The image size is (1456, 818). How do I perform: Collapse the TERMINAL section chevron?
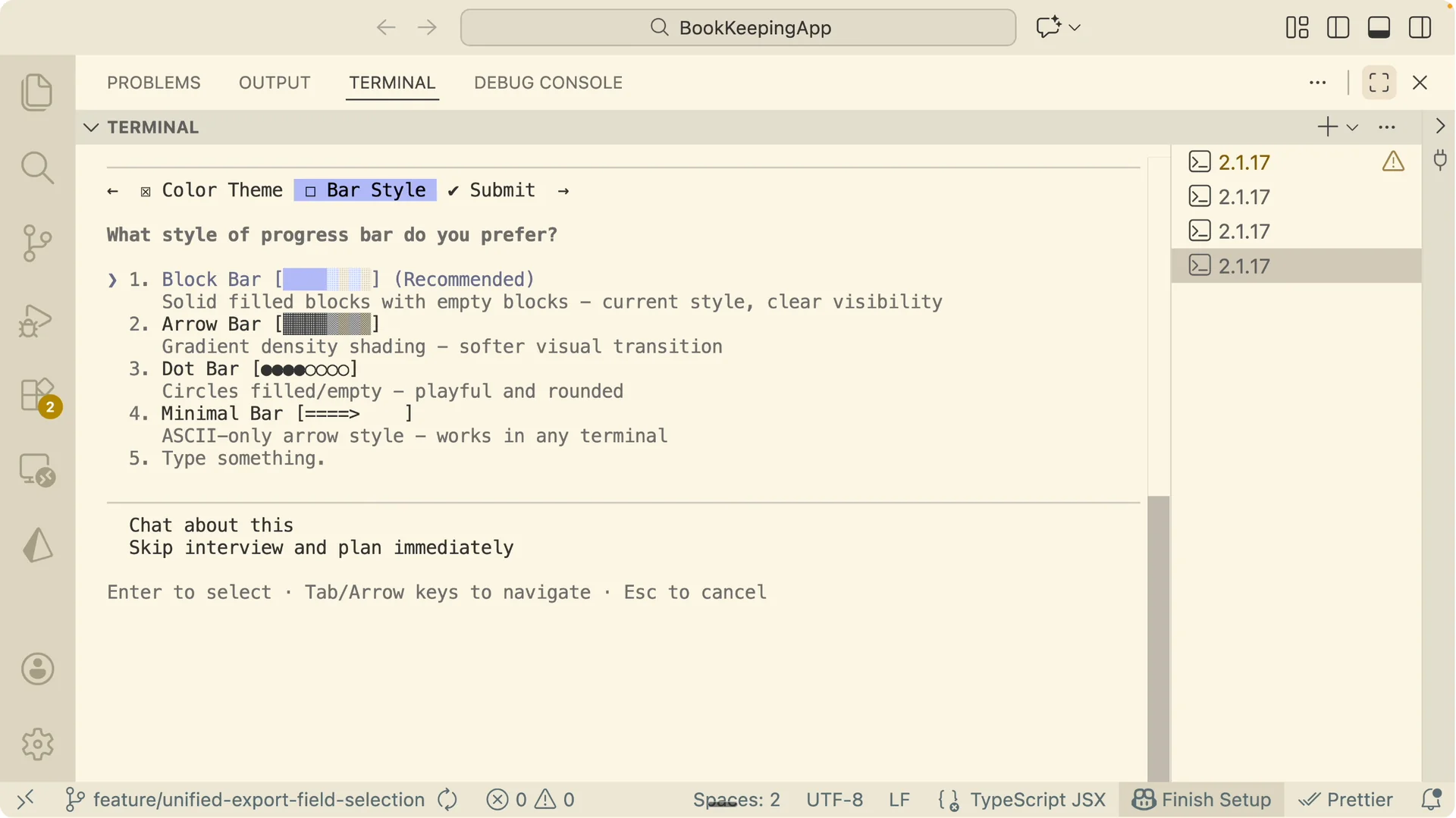coord(92,127)
